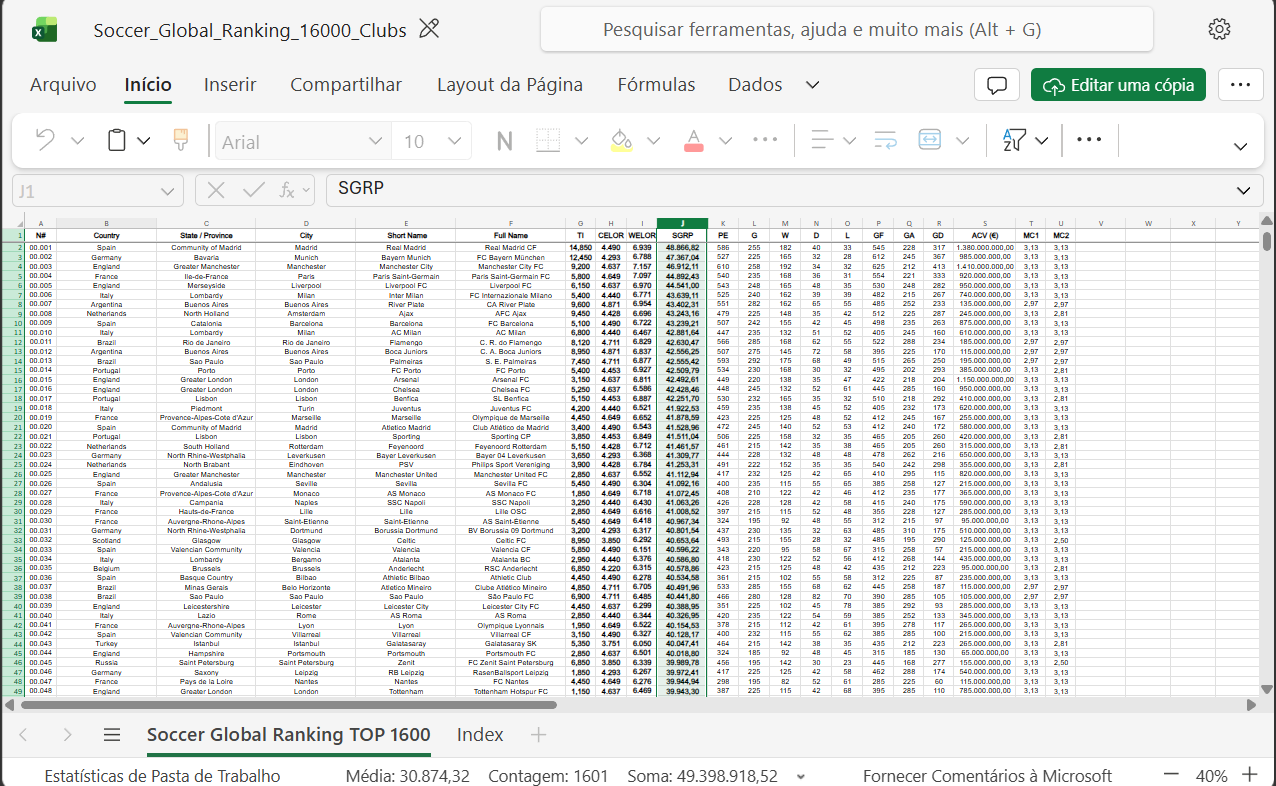
Task: Click the undo arrow icon
Action: pyautogui.click(x=46, y=140)
